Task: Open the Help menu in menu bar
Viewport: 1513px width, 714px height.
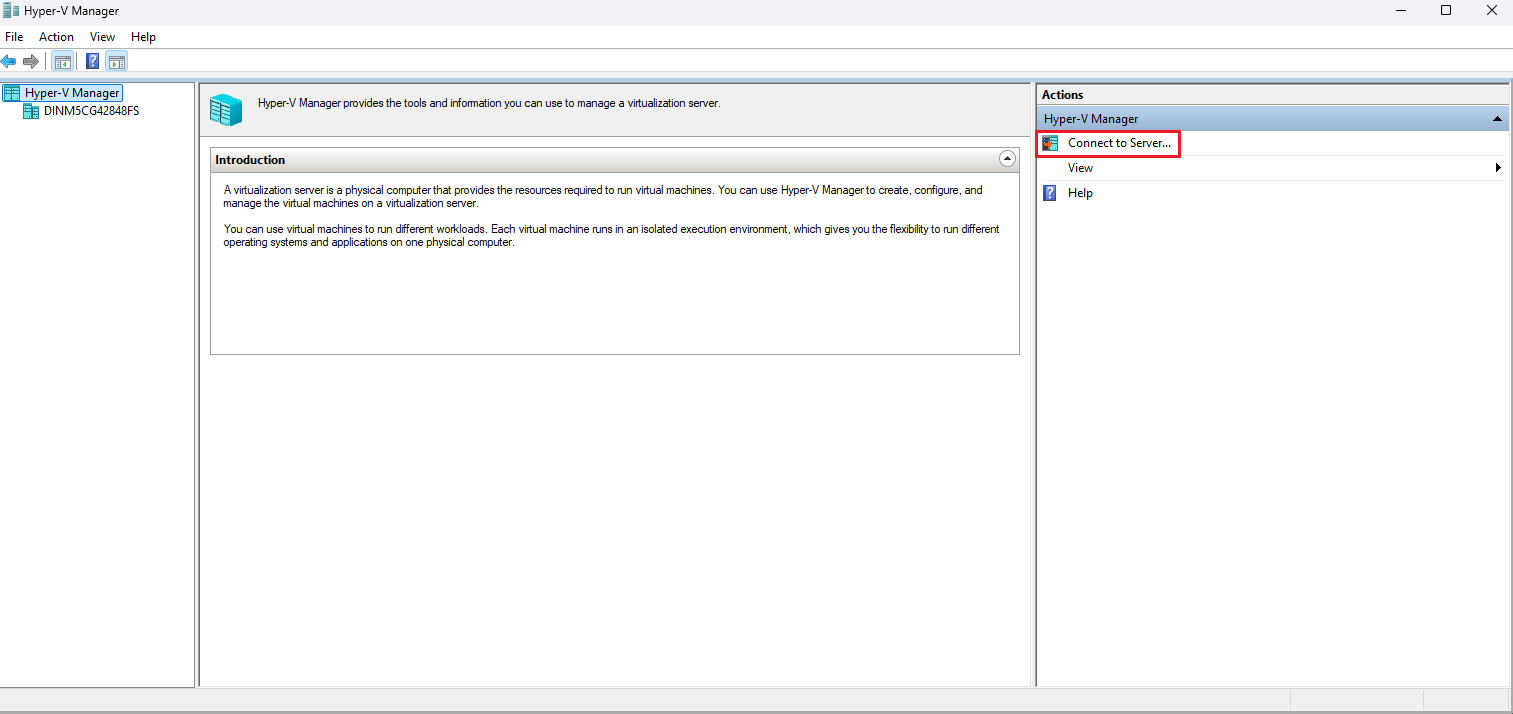Action: pyautogui.click(x=143, y=37)
